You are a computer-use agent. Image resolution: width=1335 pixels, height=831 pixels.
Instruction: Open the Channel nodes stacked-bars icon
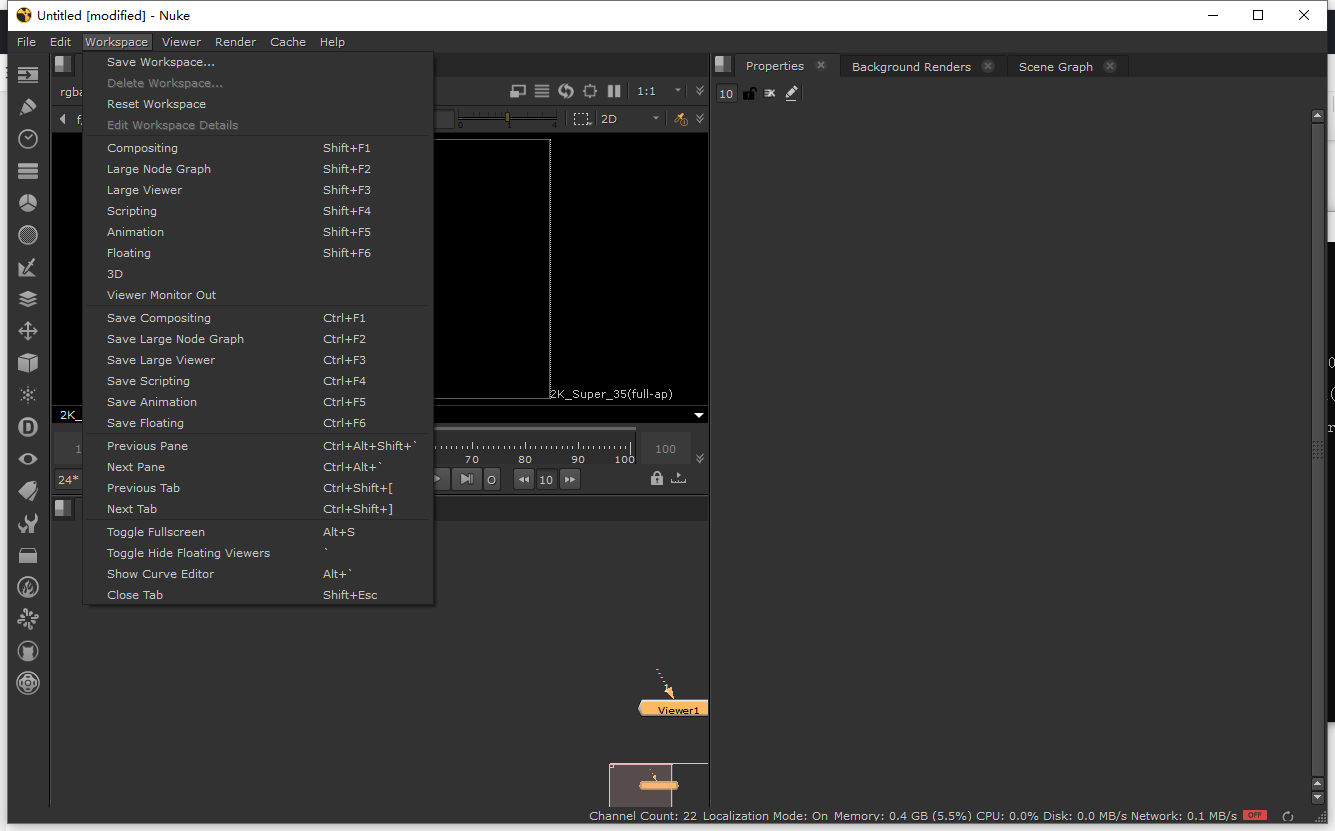tap(28, 171)
